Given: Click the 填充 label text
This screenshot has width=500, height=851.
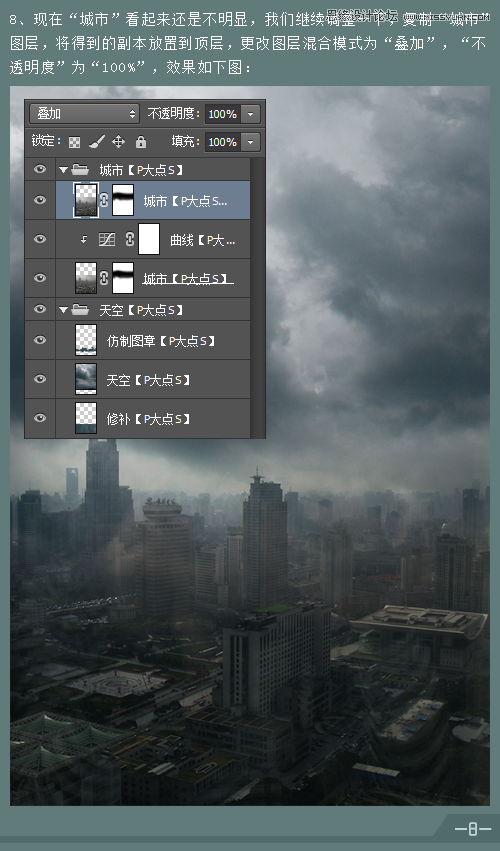Looking at the screenshot, I should pyautogui.click(x=185, y=142).
